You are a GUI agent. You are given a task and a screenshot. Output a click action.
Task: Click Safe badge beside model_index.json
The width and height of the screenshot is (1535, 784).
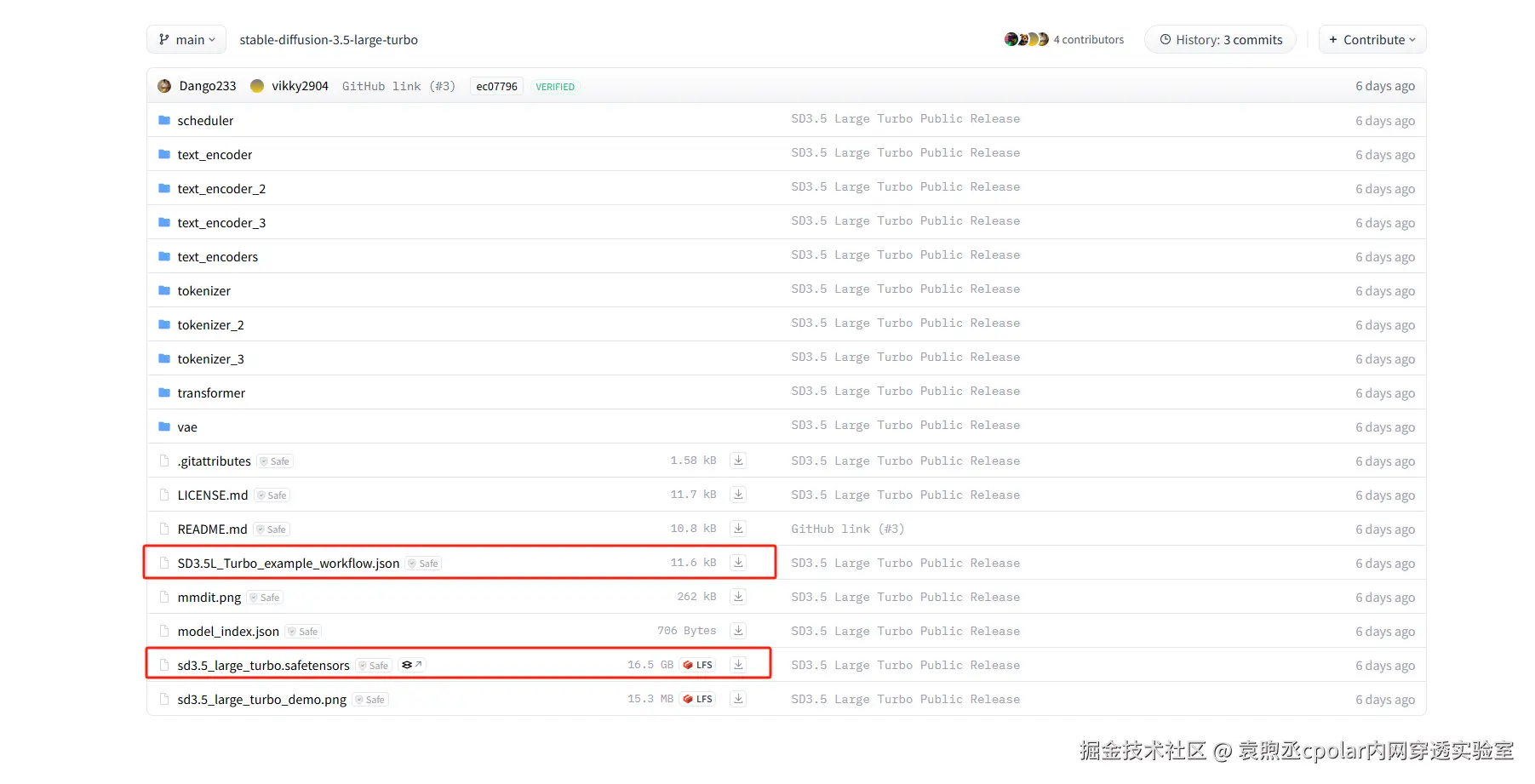(303, 632)
